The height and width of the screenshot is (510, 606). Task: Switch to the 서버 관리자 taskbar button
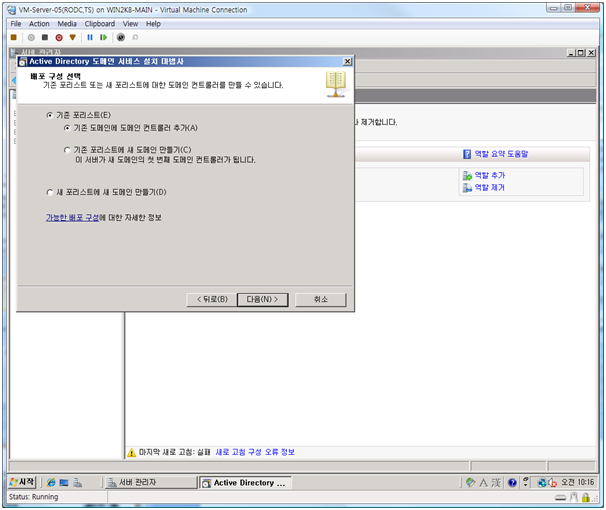(x=150, y=483)
